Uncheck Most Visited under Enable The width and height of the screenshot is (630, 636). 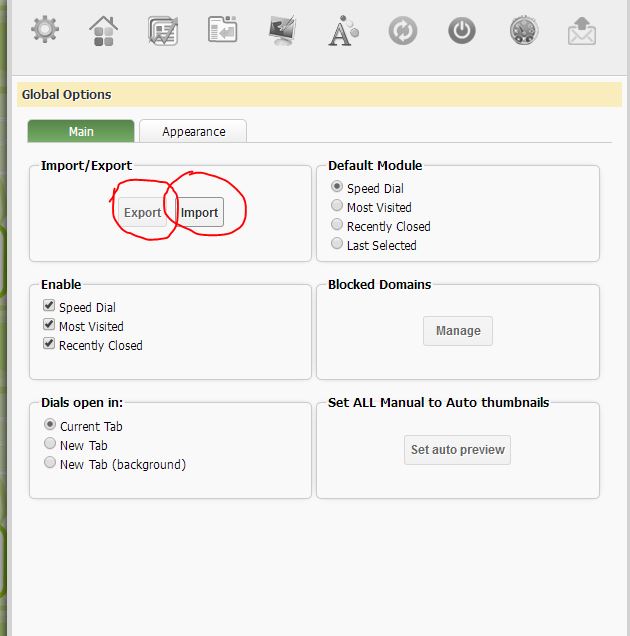pos(49,324)
